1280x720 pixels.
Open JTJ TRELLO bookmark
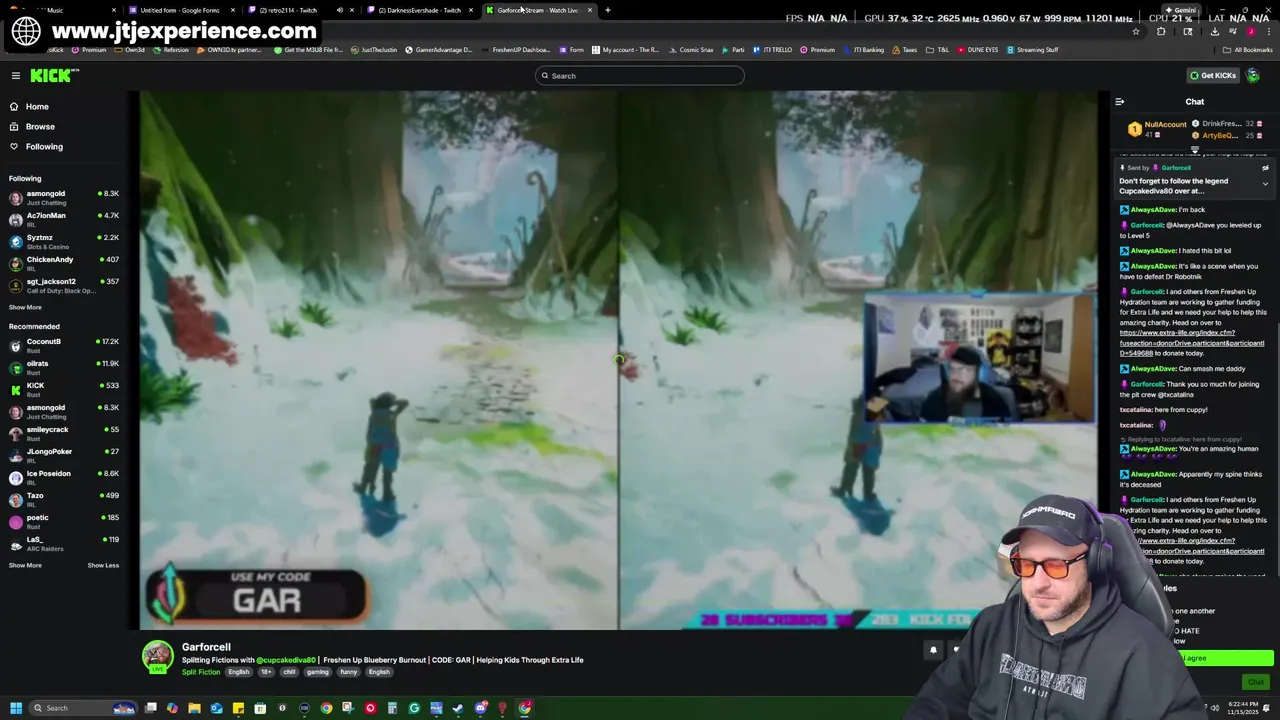point(772,50)
